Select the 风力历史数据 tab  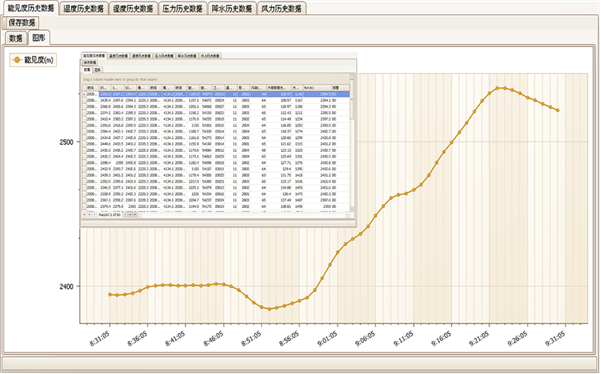click(x=281, y=8)
